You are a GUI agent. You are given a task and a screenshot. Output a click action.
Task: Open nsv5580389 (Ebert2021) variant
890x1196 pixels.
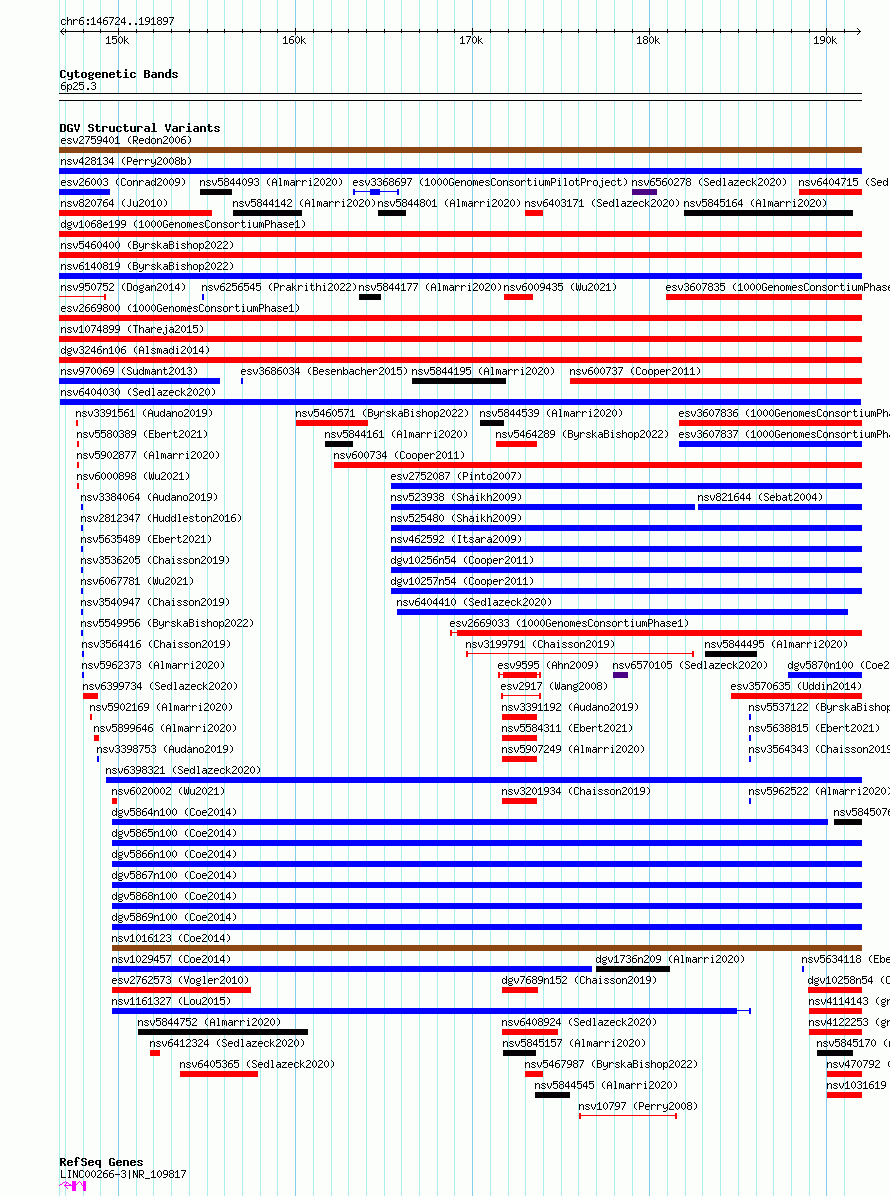click(142, 434)
